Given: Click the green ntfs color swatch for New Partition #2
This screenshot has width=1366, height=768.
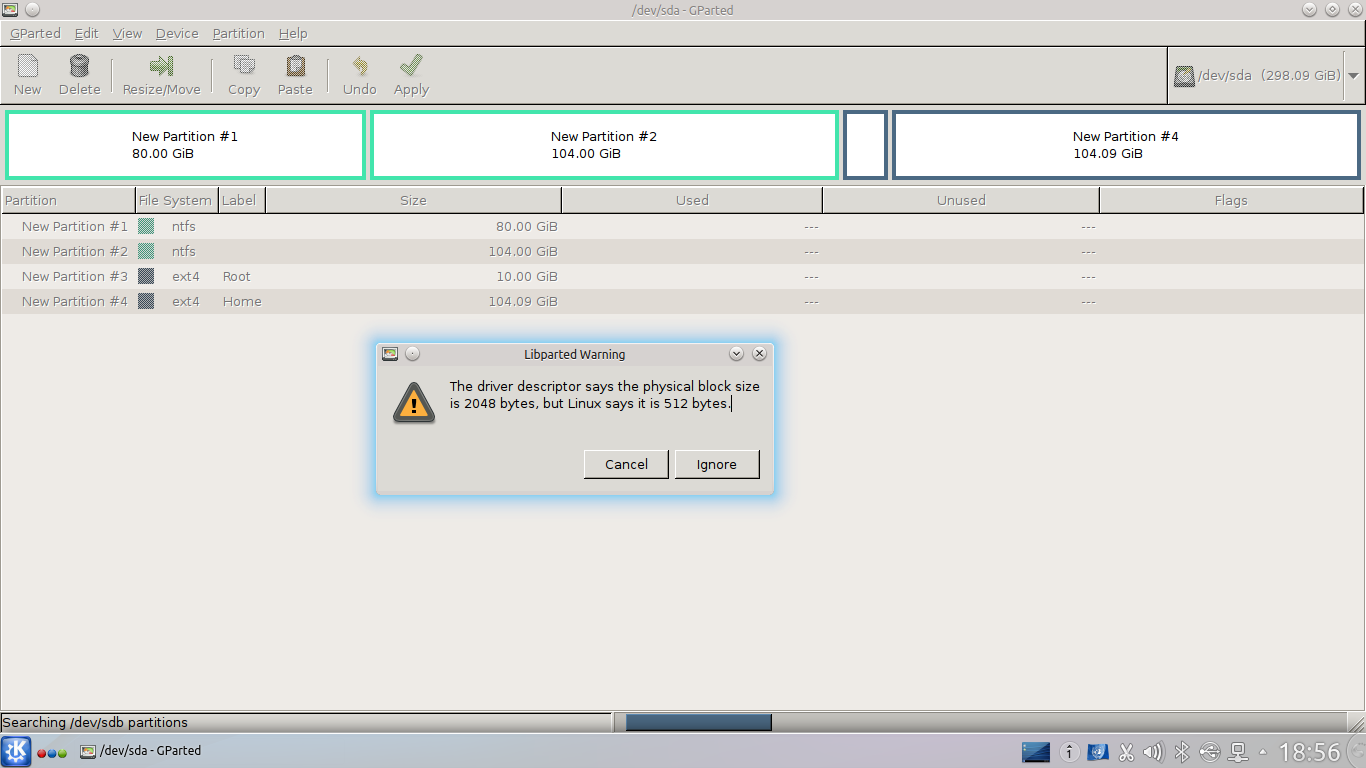Looking at the screenshot, I should pyautogui.click(x=146, y=251).
